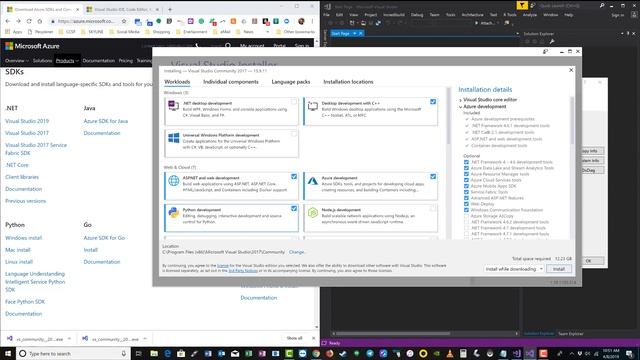The image size is (640, 360).
Task: Click the Chrome back arrow
Action: [x=8, y=21]
